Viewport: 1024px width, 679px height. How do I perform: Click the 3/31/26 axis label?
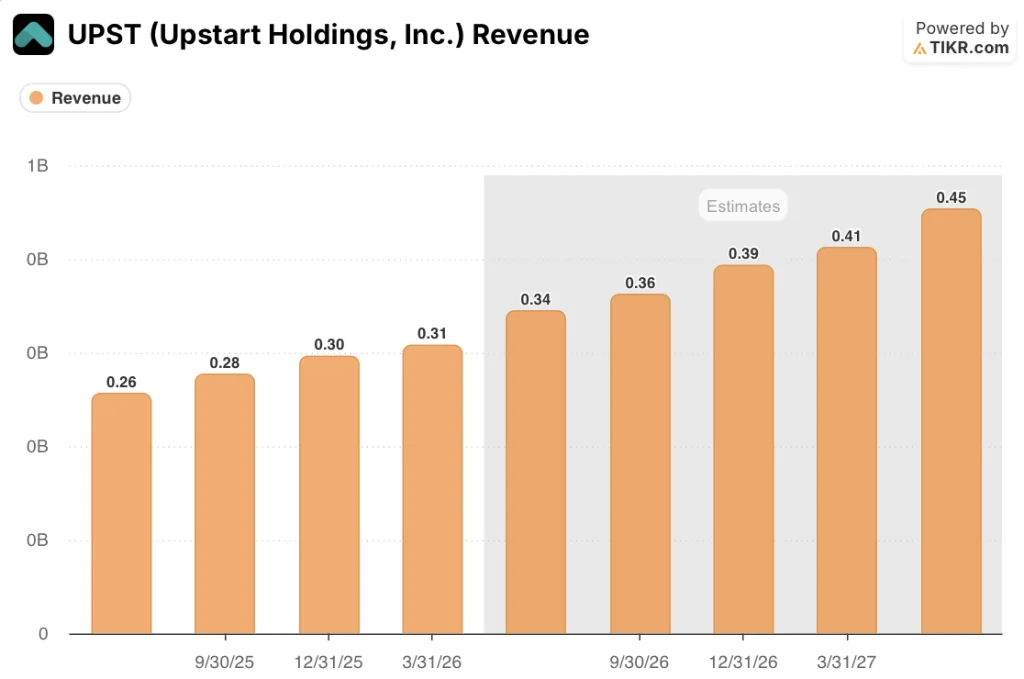pos(432,662)
